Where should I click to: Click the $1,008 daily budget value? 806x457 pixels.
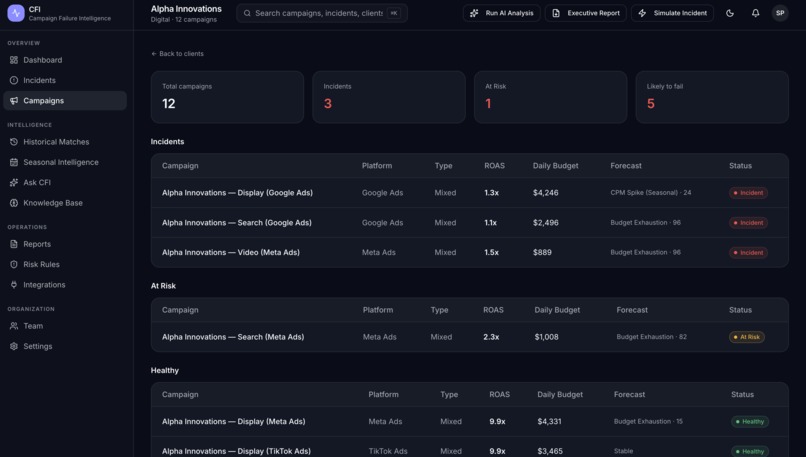point(546,337)
